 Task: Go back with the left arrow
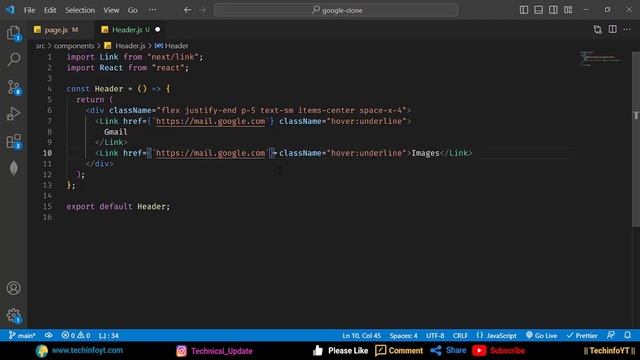[x=187, y=10]
